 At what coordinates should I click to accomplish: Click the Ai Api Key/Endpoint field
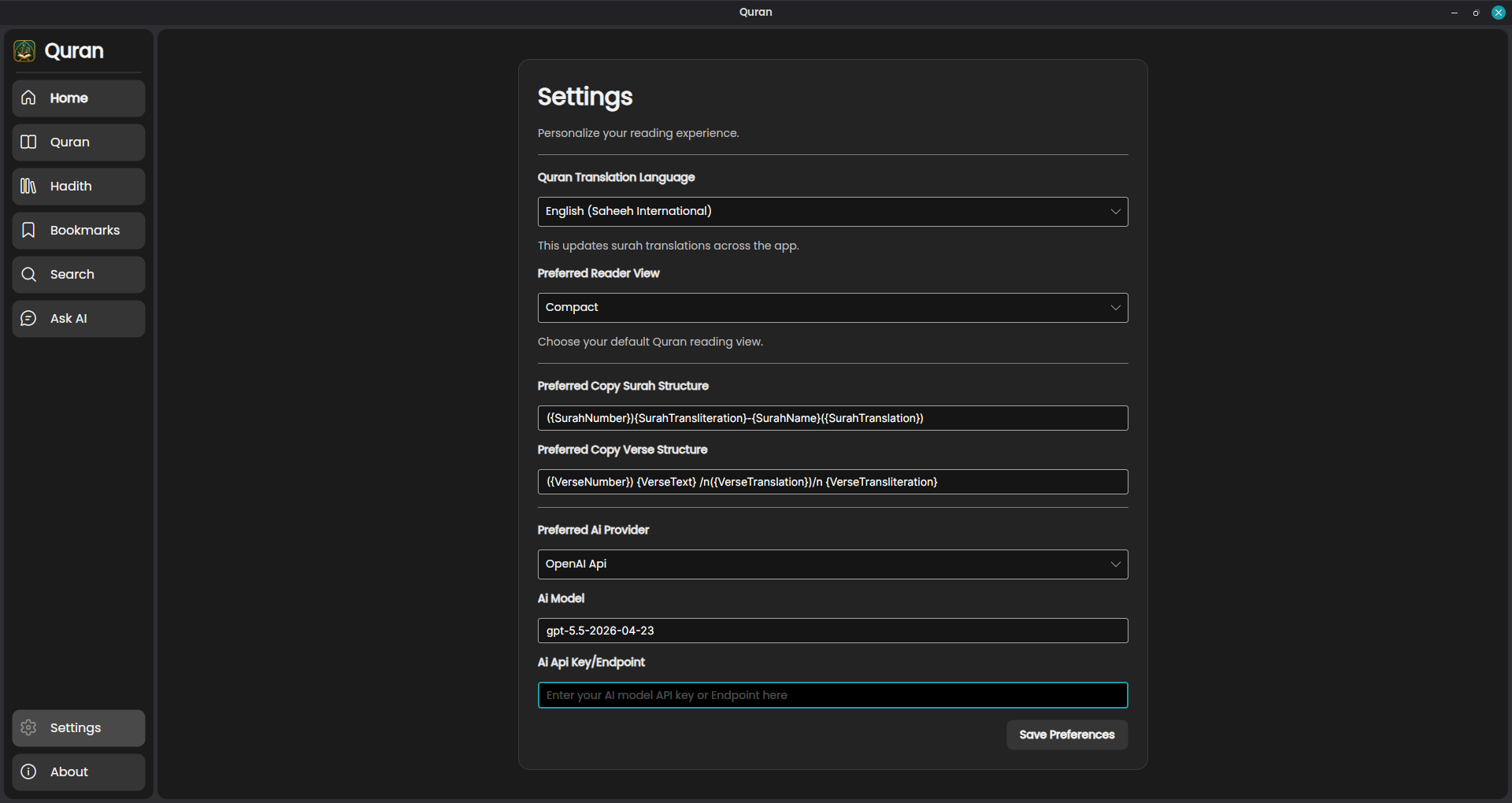pyautogui.click(x=832, y=695)
